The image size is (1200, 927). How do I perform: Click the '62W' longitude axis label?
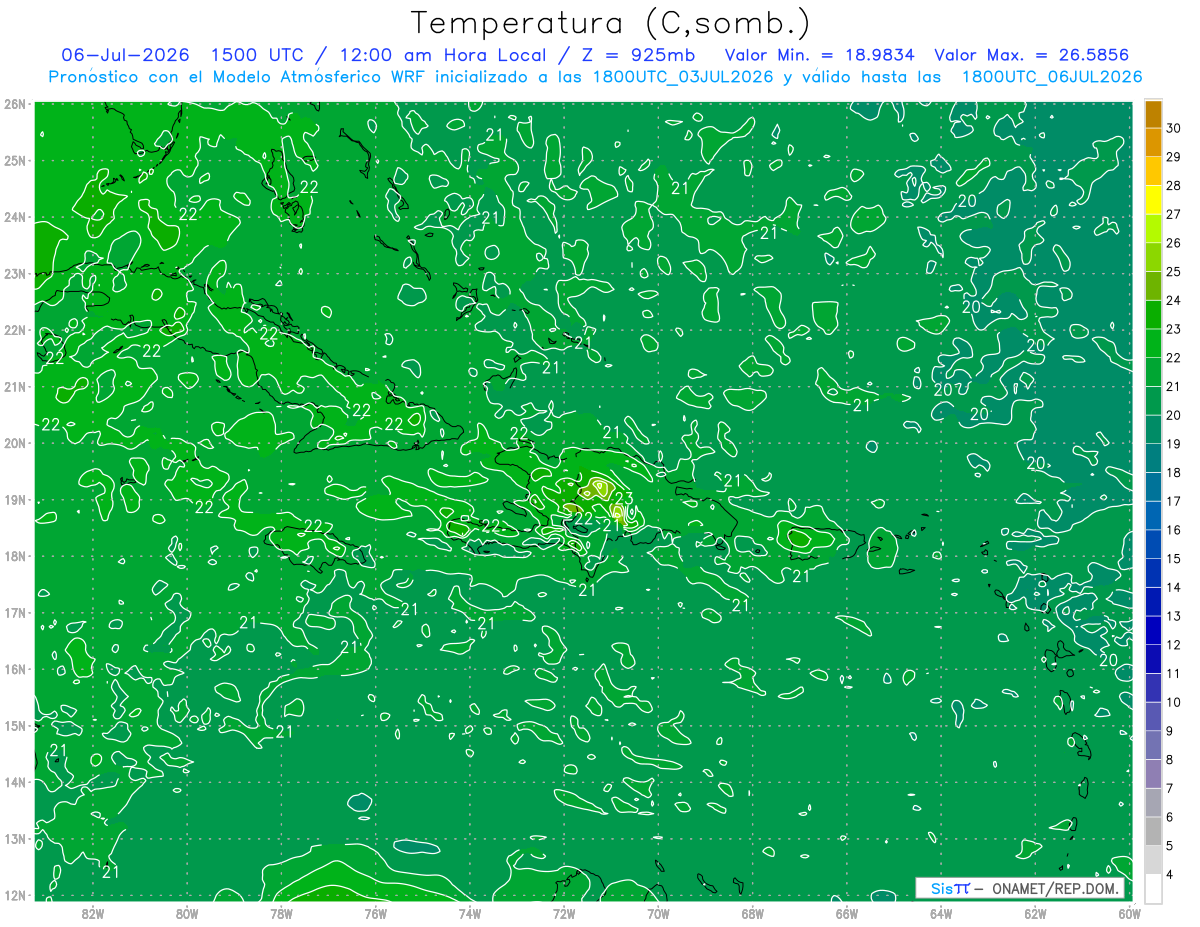point(1035,914)
